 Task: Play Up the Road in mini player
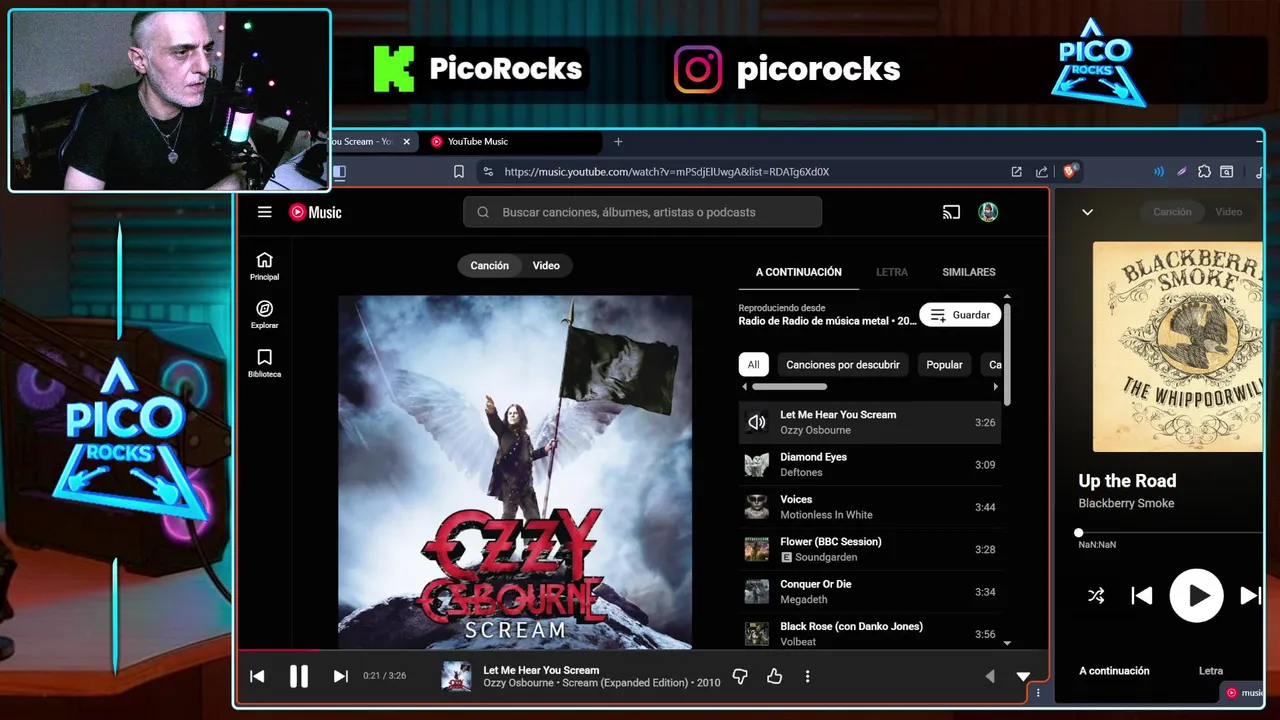tap(1196, 596)
